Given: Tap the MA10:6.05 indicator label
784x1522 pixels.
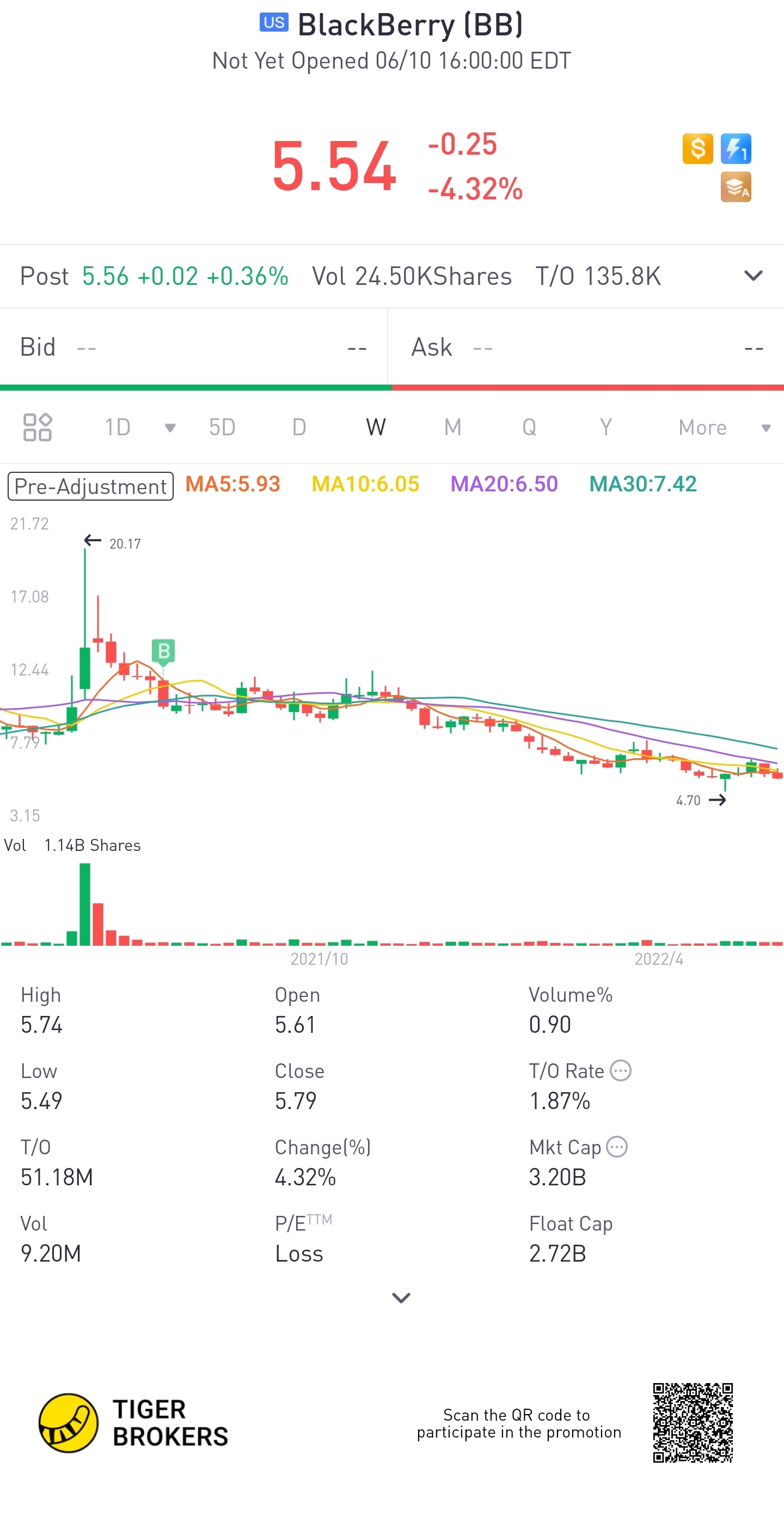Looking at the screenshot, I should (365, 484).
